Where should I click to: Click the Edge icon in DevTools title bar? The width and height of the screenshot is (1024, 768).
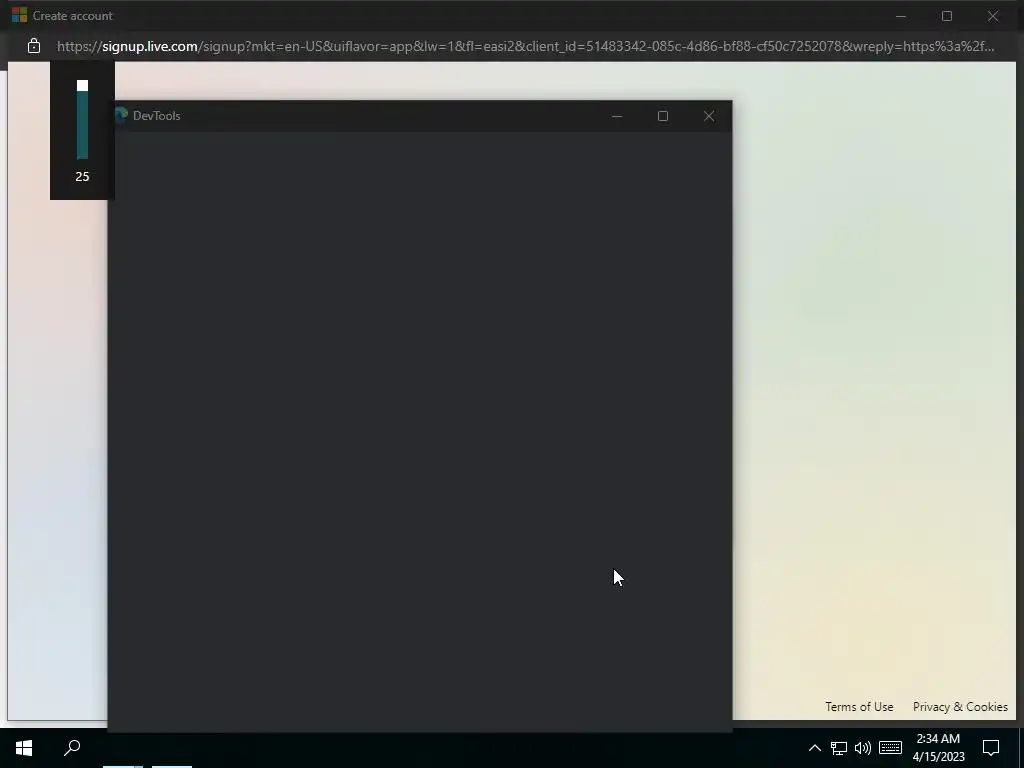click(121, 116)
